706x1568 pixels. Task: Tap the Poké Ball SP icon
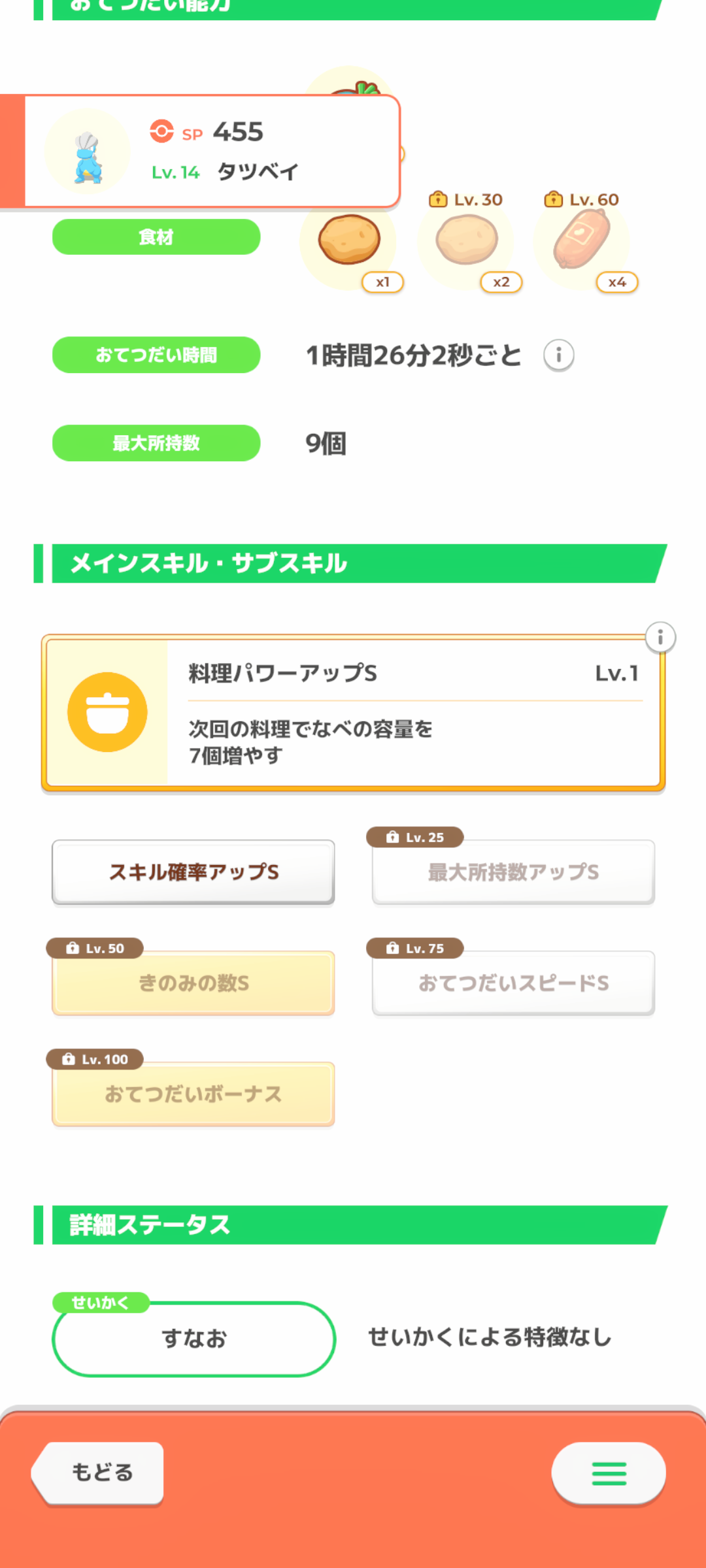[161, 131]
